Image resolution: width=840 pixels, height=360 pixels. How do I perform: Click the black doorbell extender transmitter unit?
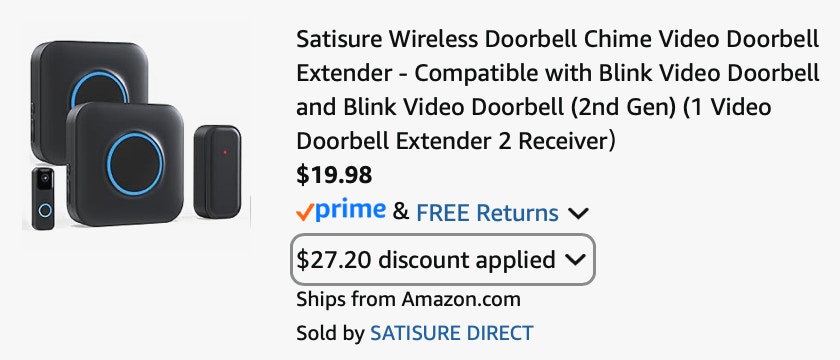tap(218, 171)
